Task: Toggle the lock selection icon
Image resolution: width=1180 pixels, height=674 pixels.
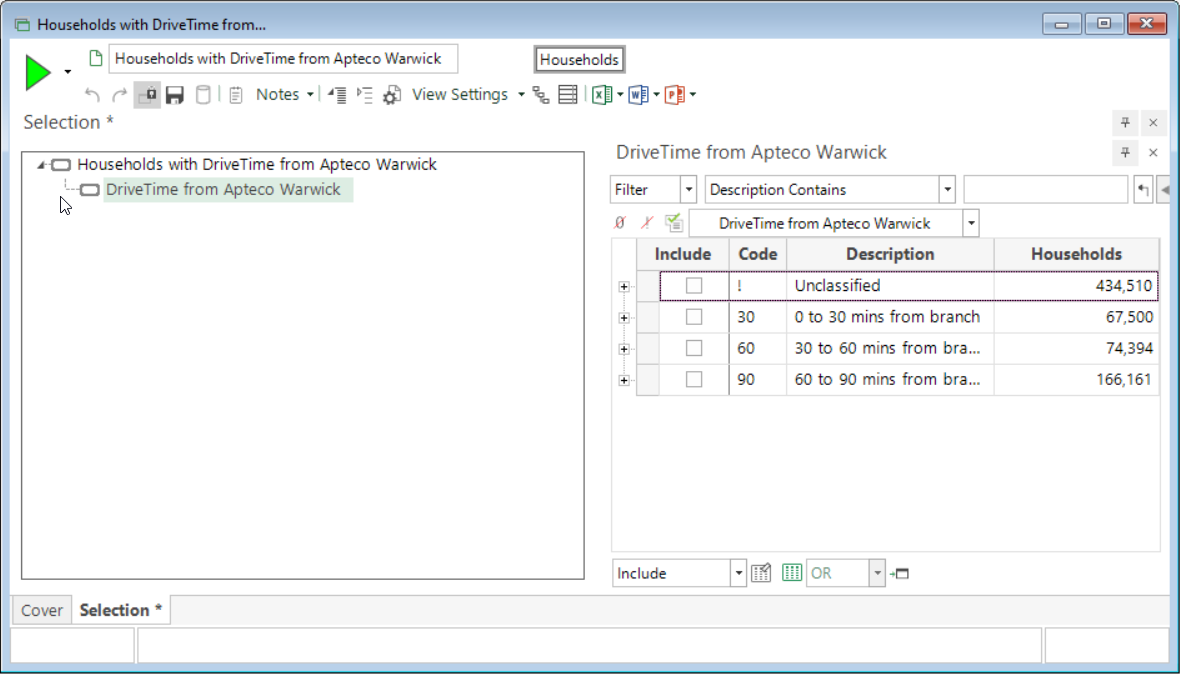Action: (148, 95)
